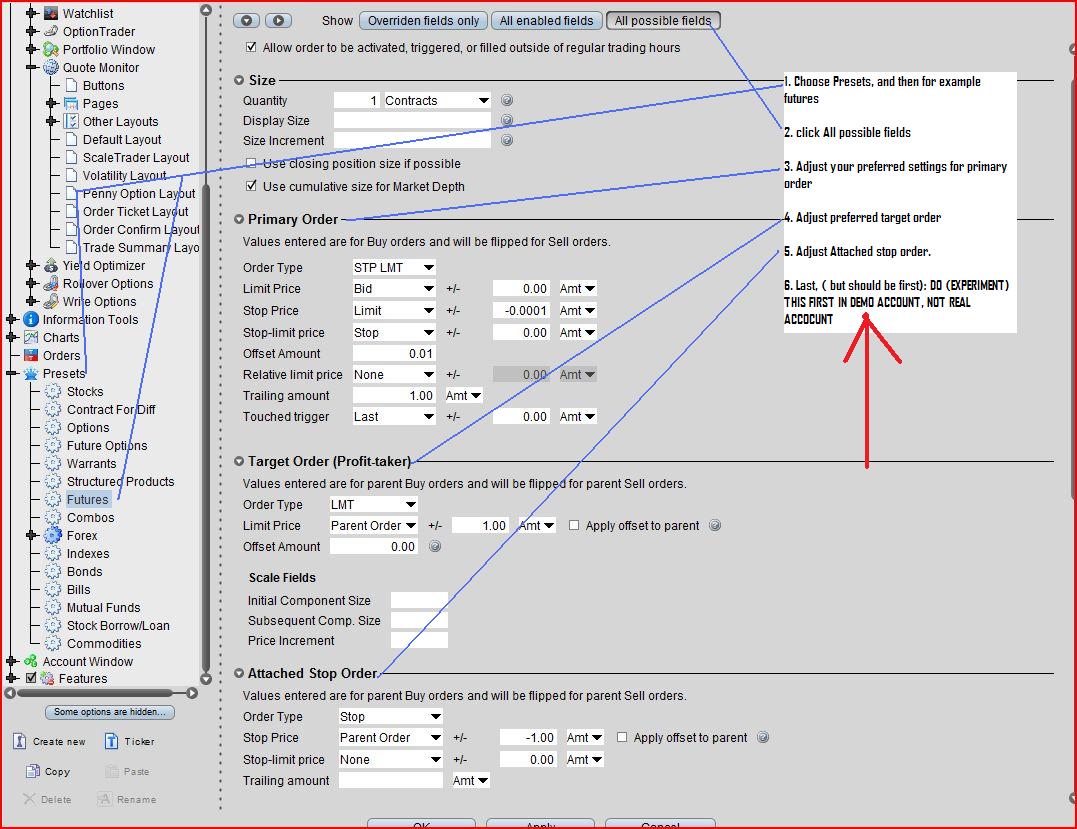
Task: Open Target Order Type LMT dropdown
Action: pos(373,504)
